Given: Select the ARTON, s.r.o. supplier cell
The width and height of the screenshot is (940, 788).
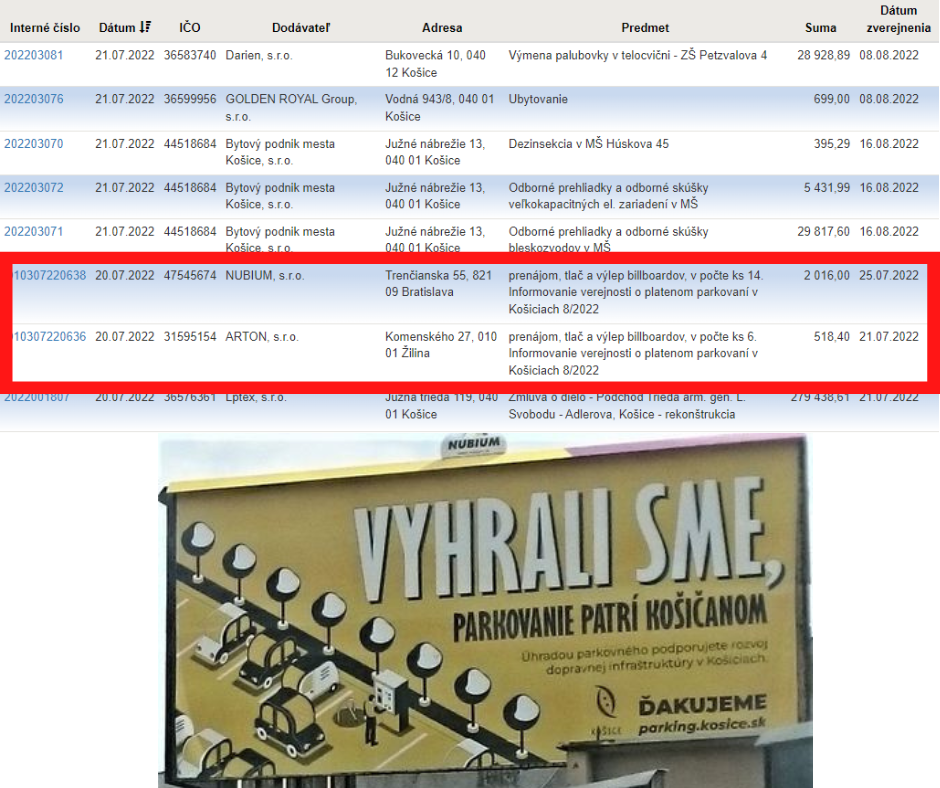Looking at the screenshot, I should (x=263, y=337).
